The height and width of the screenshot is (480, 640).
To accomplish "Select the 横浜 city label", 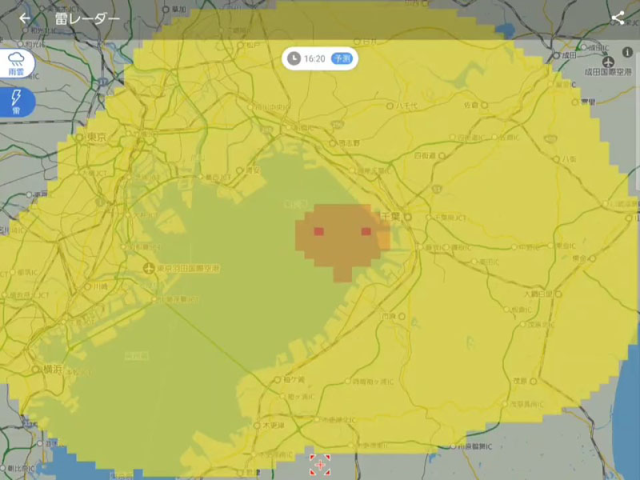I will (x=51, y=369).
